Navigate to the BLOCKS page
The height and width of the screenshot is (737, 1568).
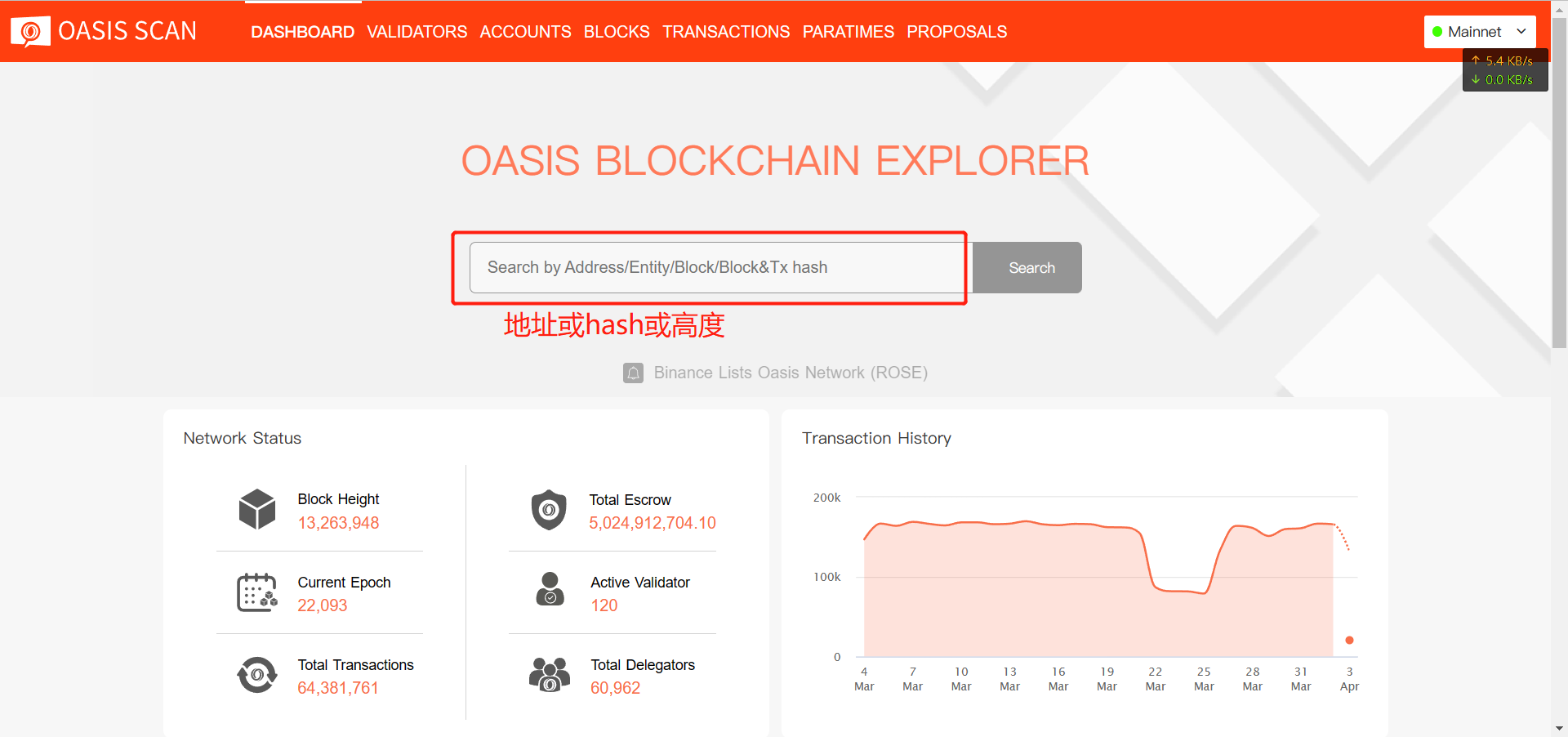(617, 32)
